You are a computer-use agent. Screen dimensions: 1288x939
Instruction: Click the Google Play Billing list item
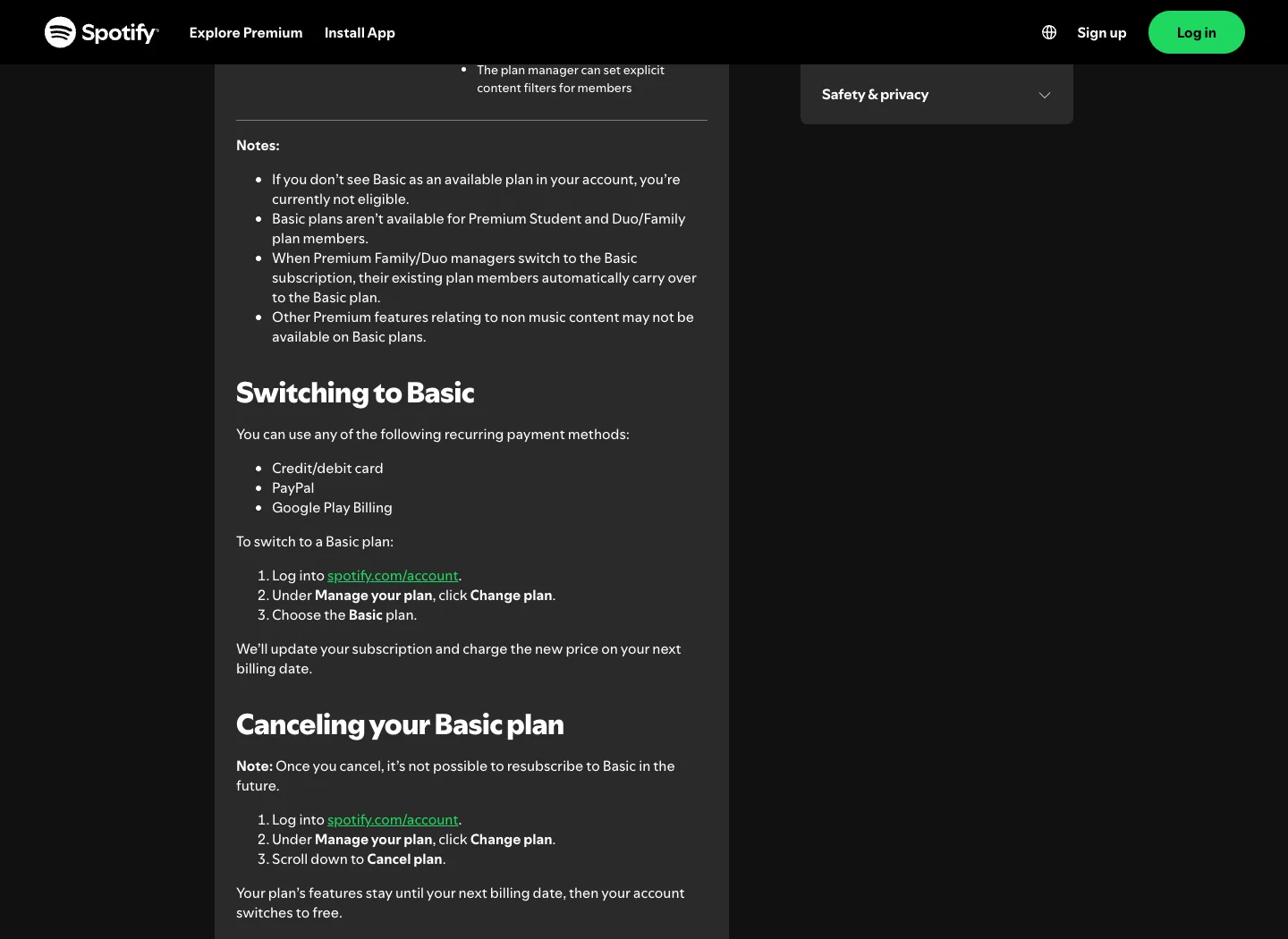click(x=332, y=508)
